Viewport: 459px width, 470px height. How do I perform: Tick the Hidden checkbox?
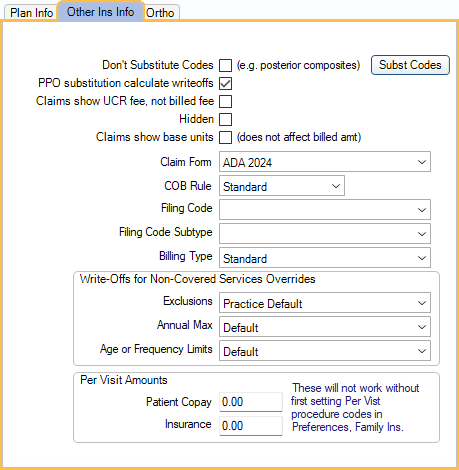[225, 119]
